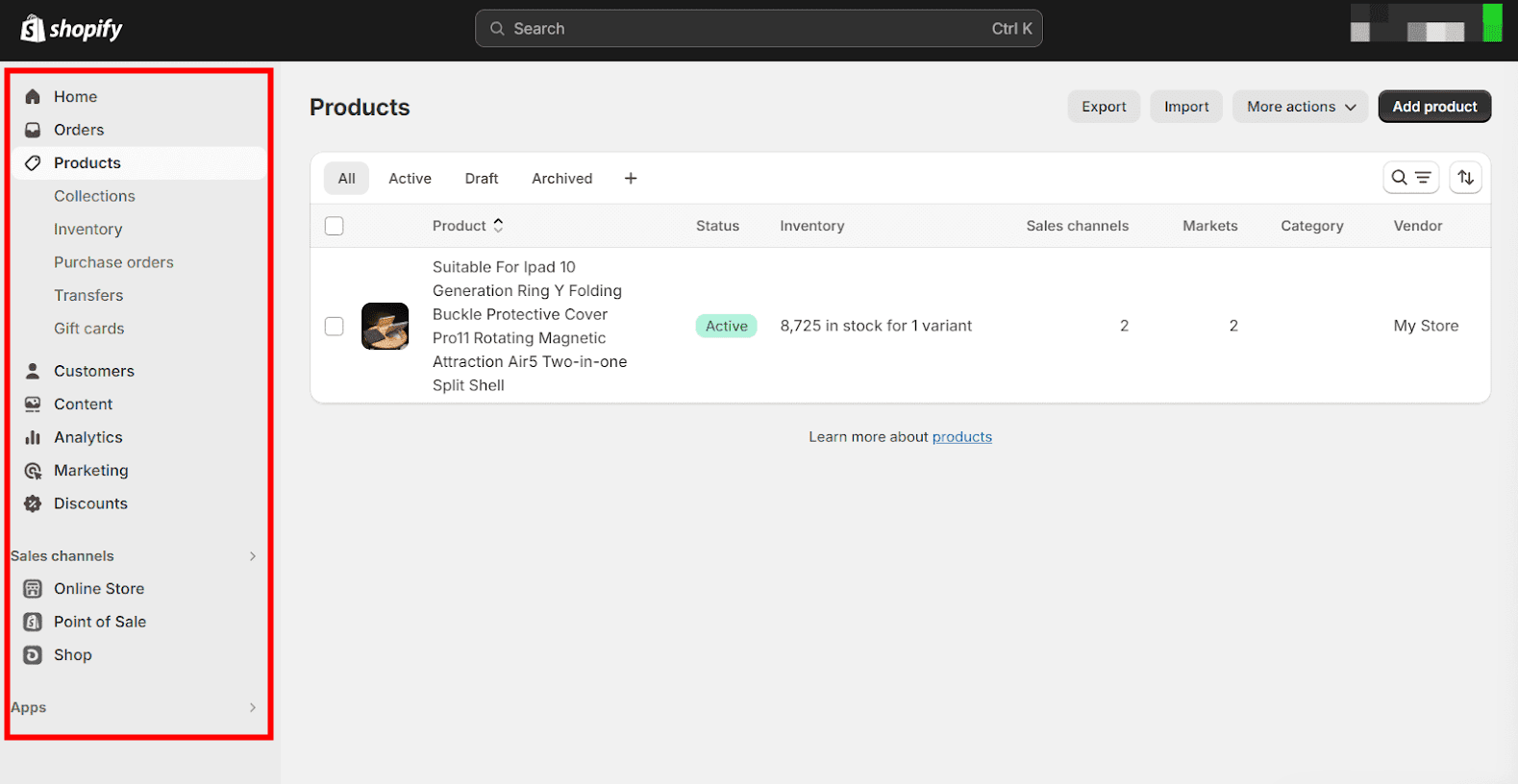Select Customers in the sidebar
This screenshot has height=784, width=1518.
tap(93, 370)
